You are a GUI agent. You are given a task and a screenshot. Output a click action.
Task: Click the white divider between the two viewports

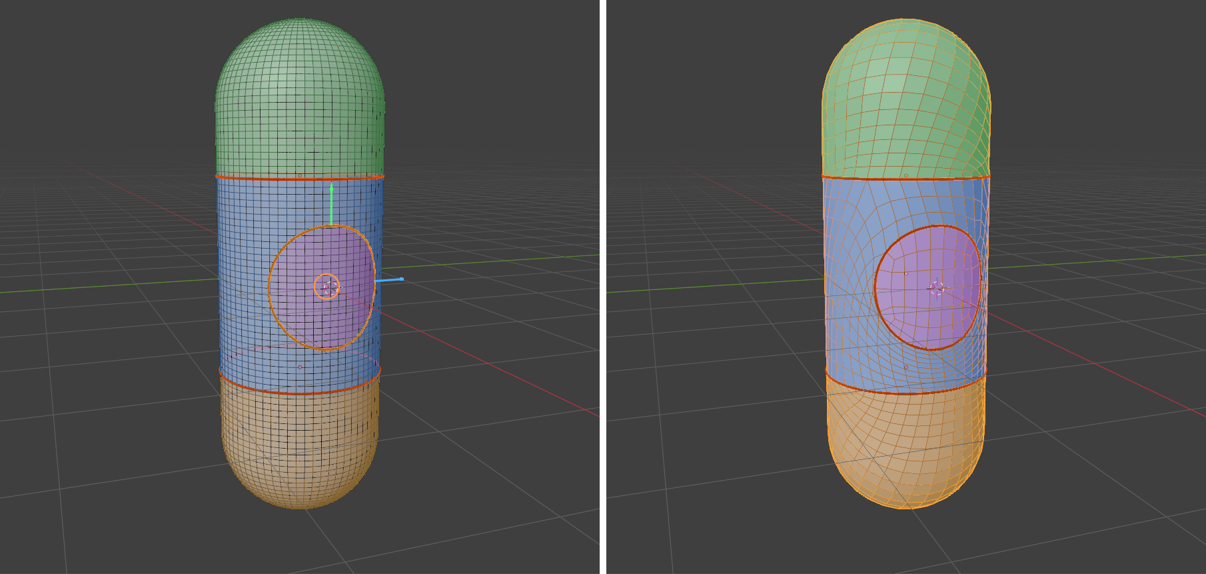(603, 287)
